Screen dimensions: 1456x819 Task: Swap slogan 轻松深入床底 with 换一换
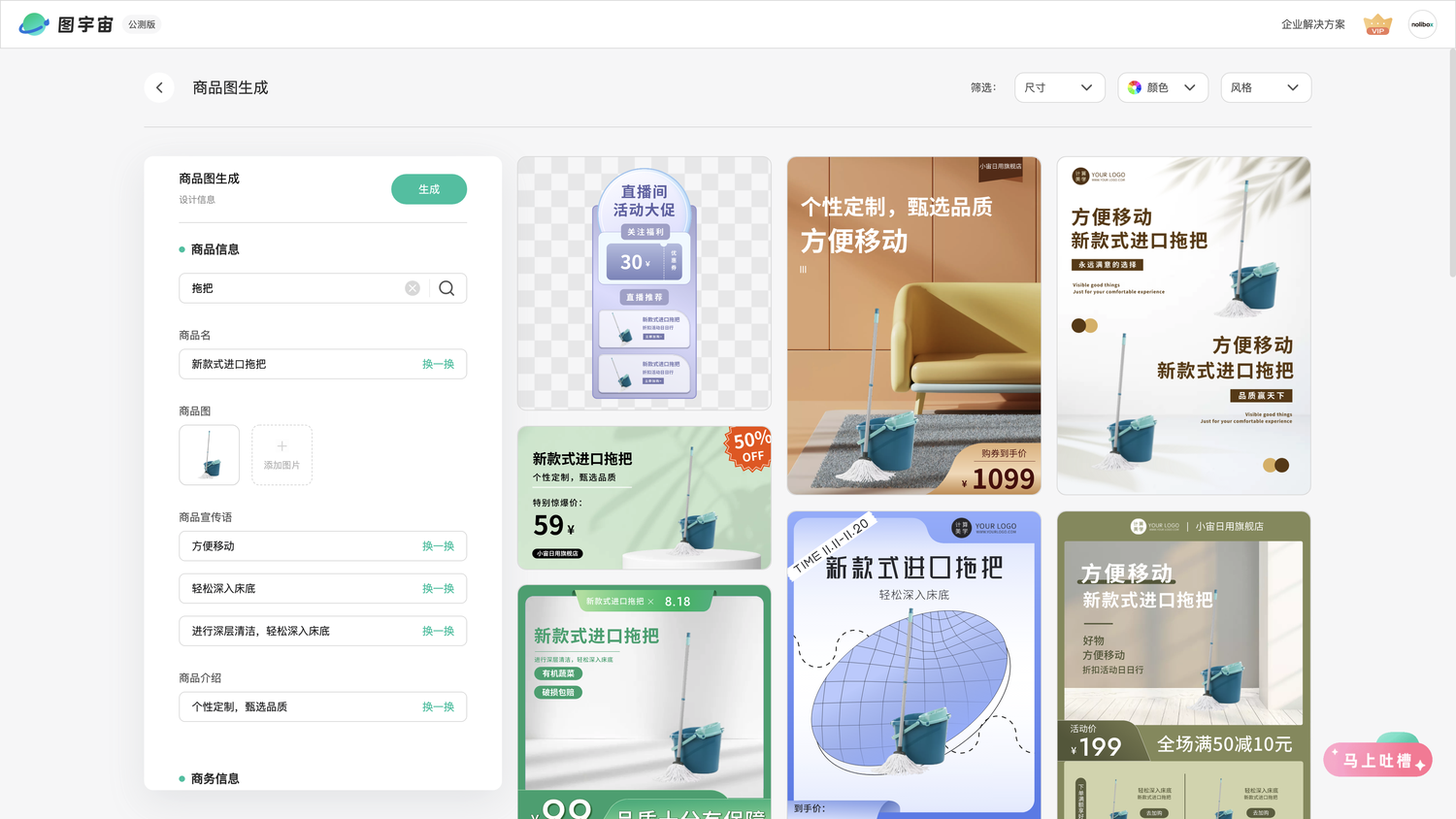click(x=438, y=589)
